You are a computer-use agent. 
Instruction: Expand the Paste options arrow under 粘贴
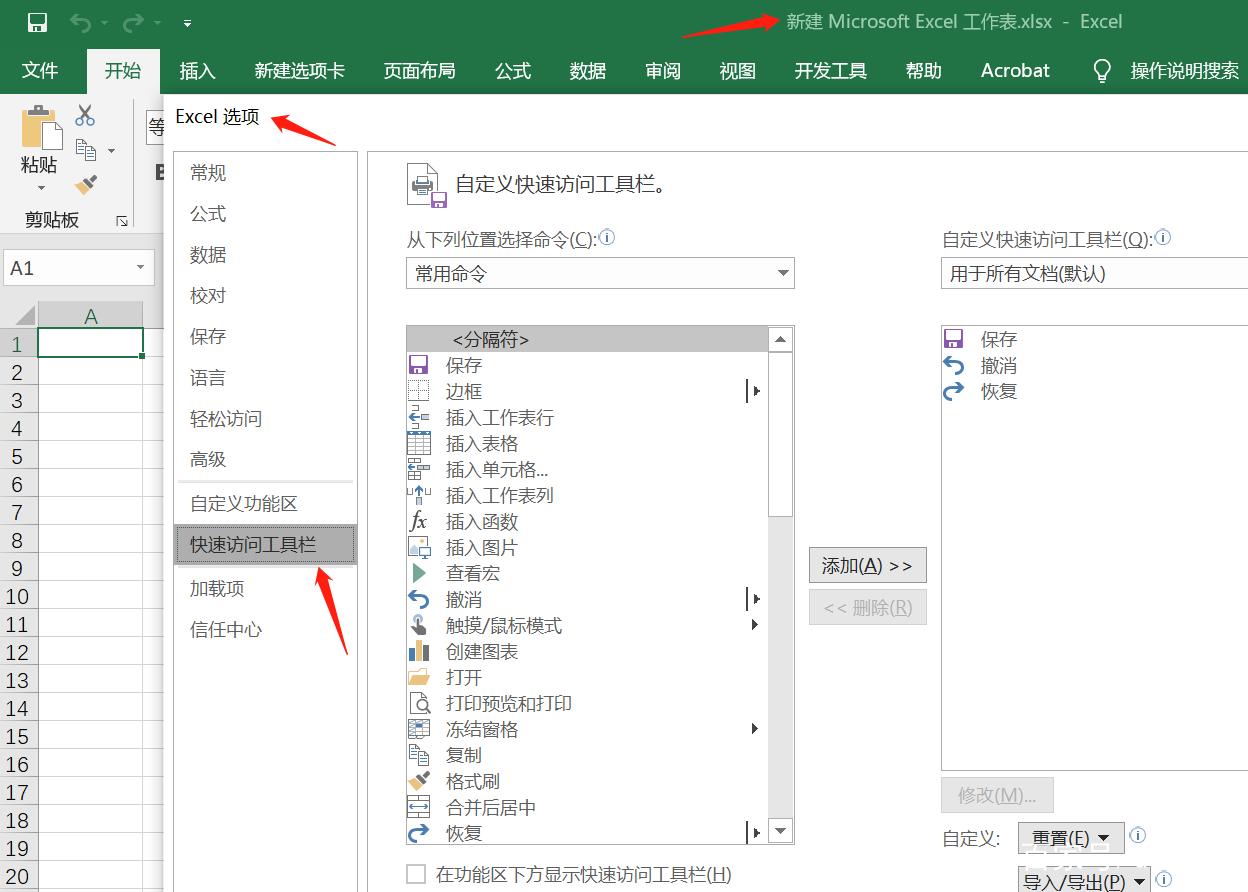click(41, 188)
